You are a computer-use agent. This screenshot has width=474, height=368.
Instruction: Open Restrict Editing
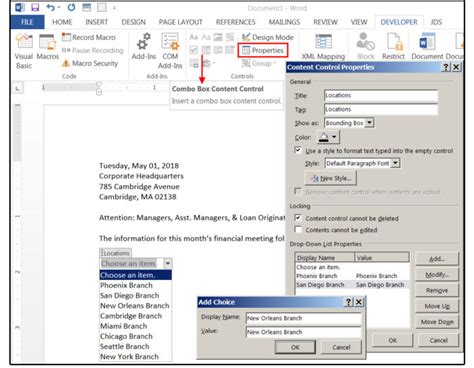point(393,47)
